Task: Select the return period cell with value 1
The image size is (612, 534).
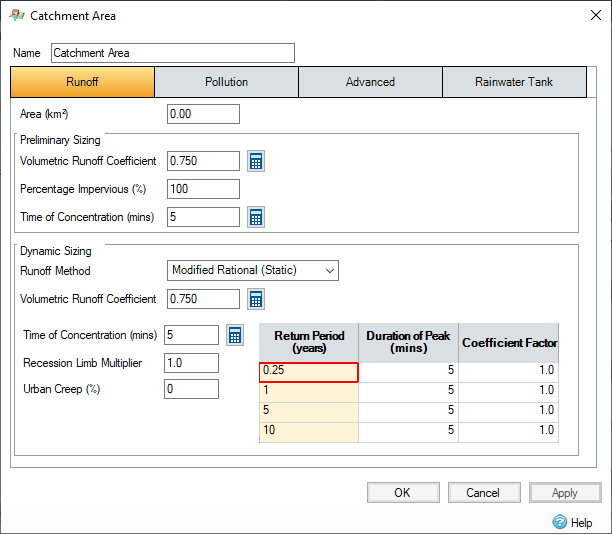Action: [309, 392]
